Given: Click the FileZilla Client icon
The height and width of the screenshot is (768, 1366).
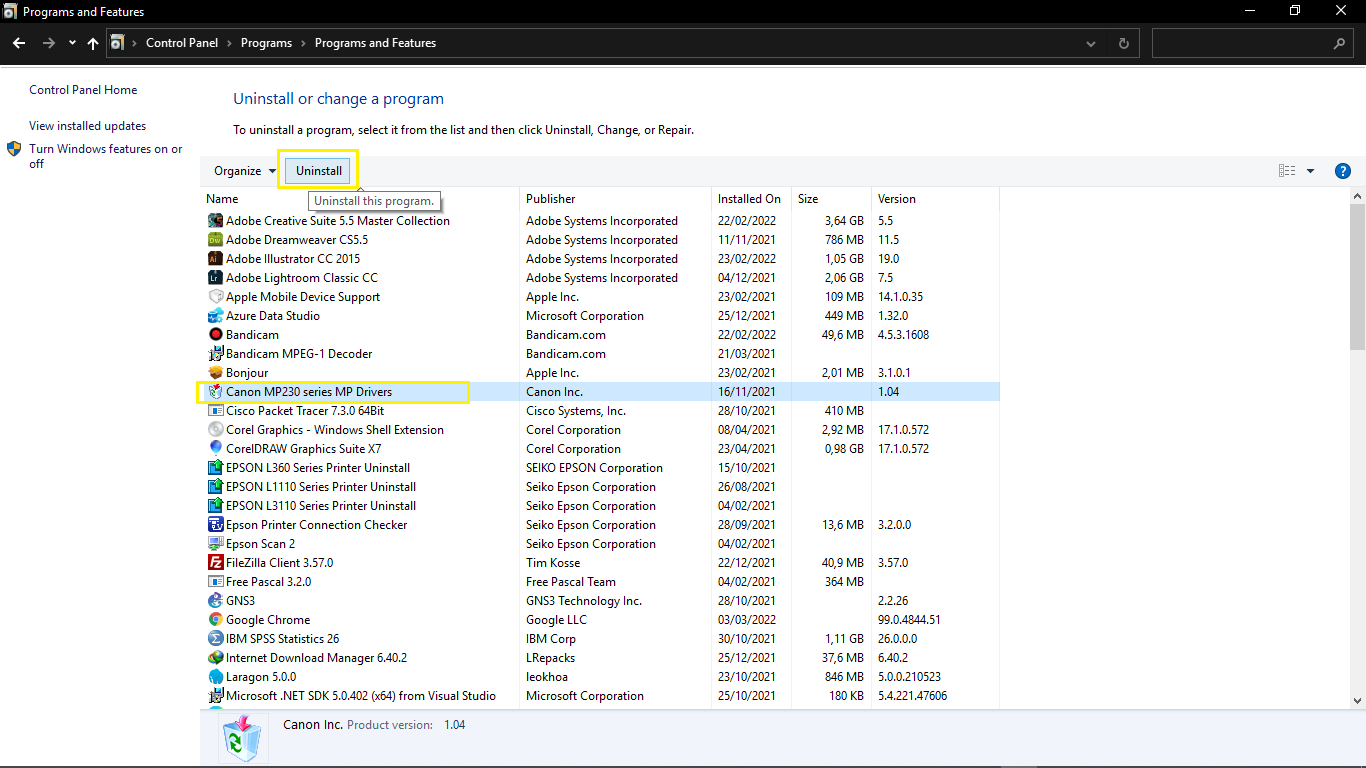Looking at the screenshot, I should pos(215,563).
